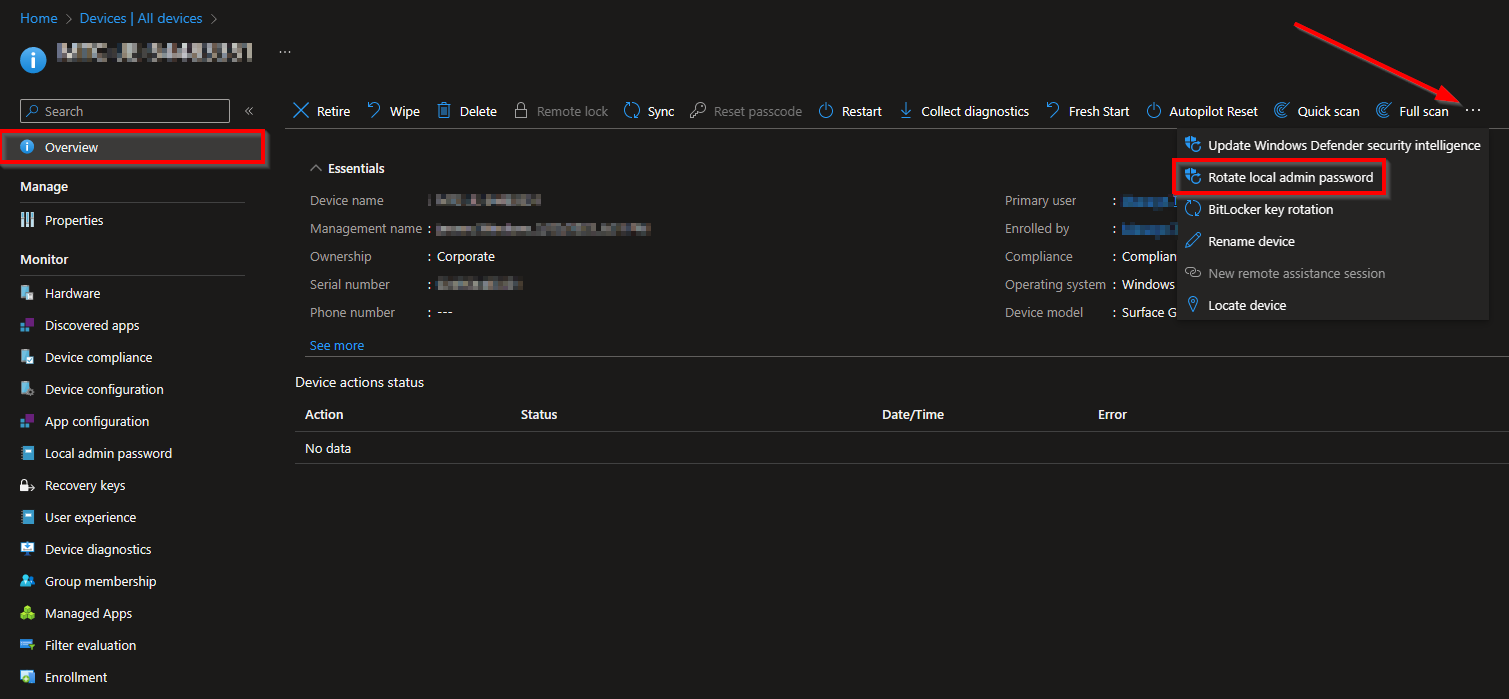
Task: Perform a Fresh Start
Action: click(1095, 110)
